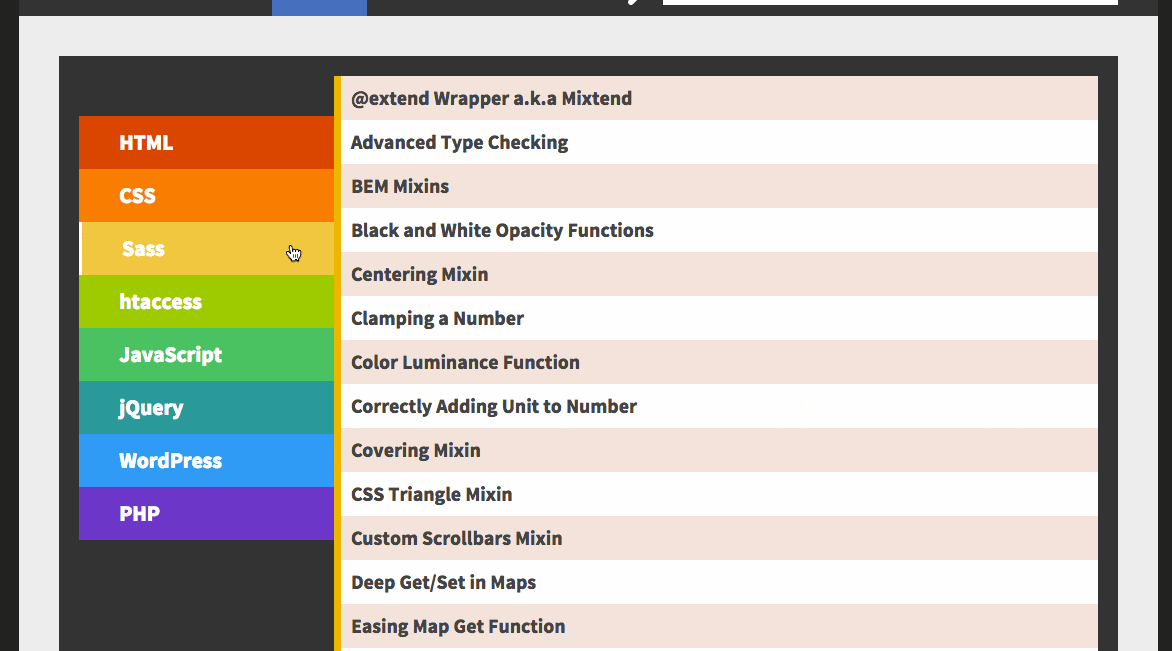Go to the jQuery category tab
Image resolution: width=1172 pixels, height=651 pixels.
tap(206, 408)
